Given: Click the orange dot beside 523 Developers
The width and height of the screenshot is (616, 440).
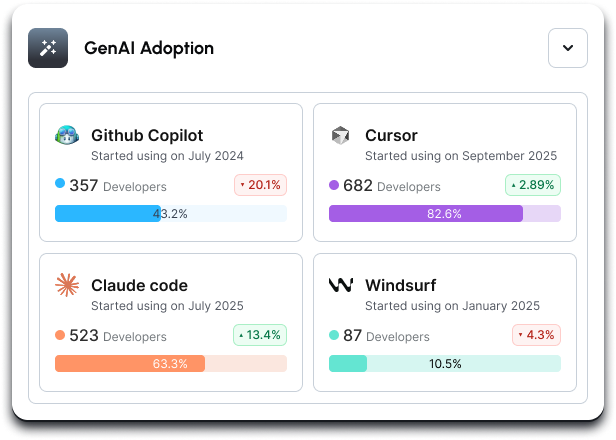Looking at the screenshot, I should point(60,335).
